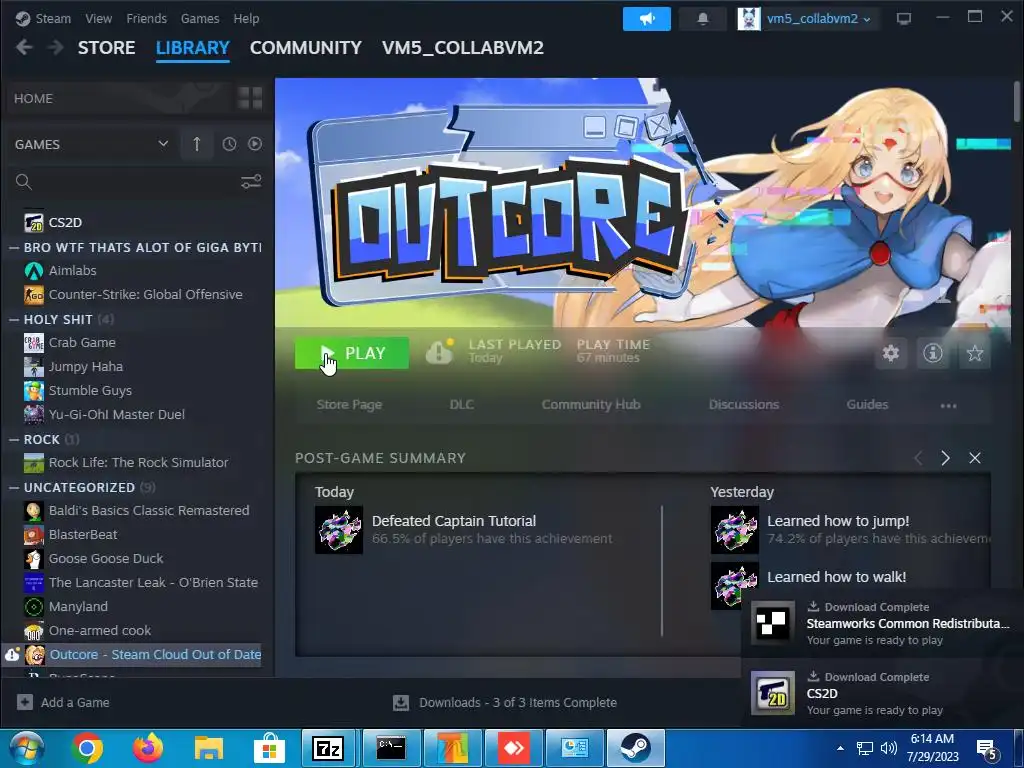Collapse the ROCK category
Viewport: 1024px width, 768px height.
[14, 440]
